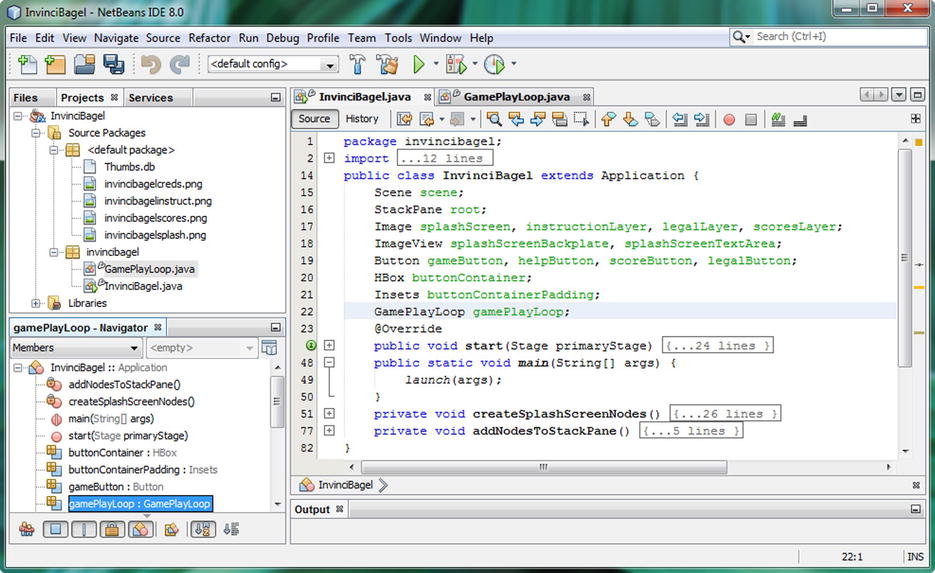The height and width of the screenshot is (573, 935).
Task: Open the Navigate menu
Action: tap(116, 38)
